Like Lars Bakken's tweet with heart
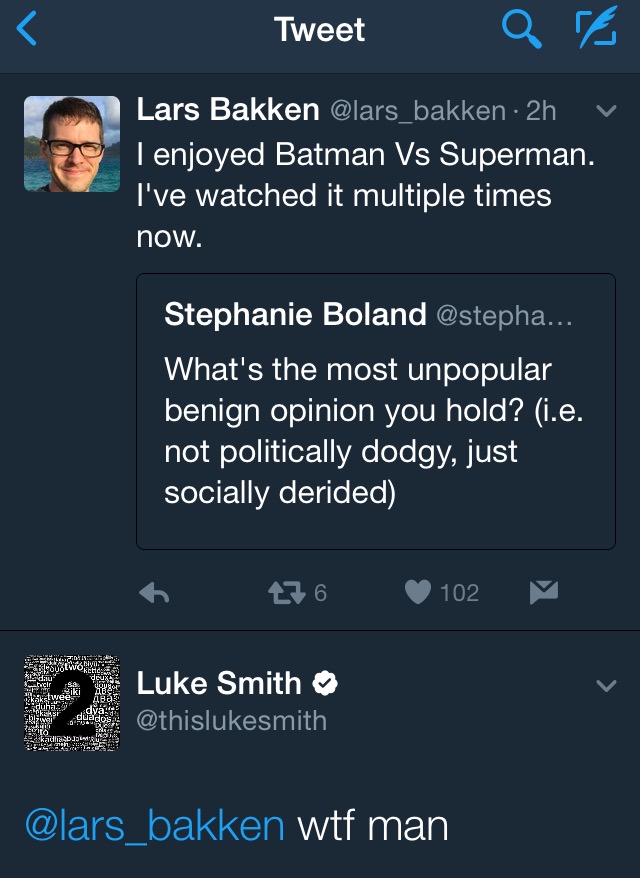640x878 pixels. (418, 592)
